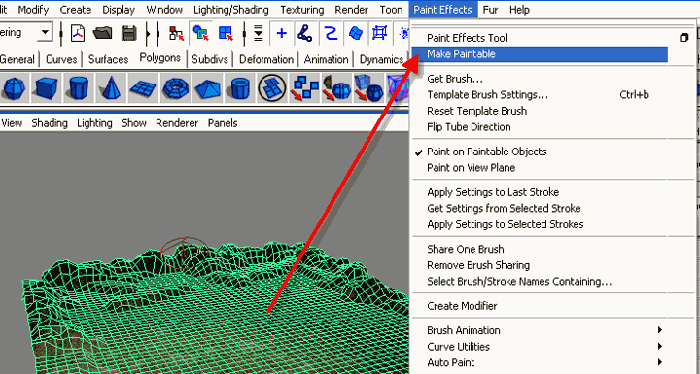This screenshot has height=374, width=700.
Task: Expand the Curve Utilities submenu
Action: (x=659, y=346)
